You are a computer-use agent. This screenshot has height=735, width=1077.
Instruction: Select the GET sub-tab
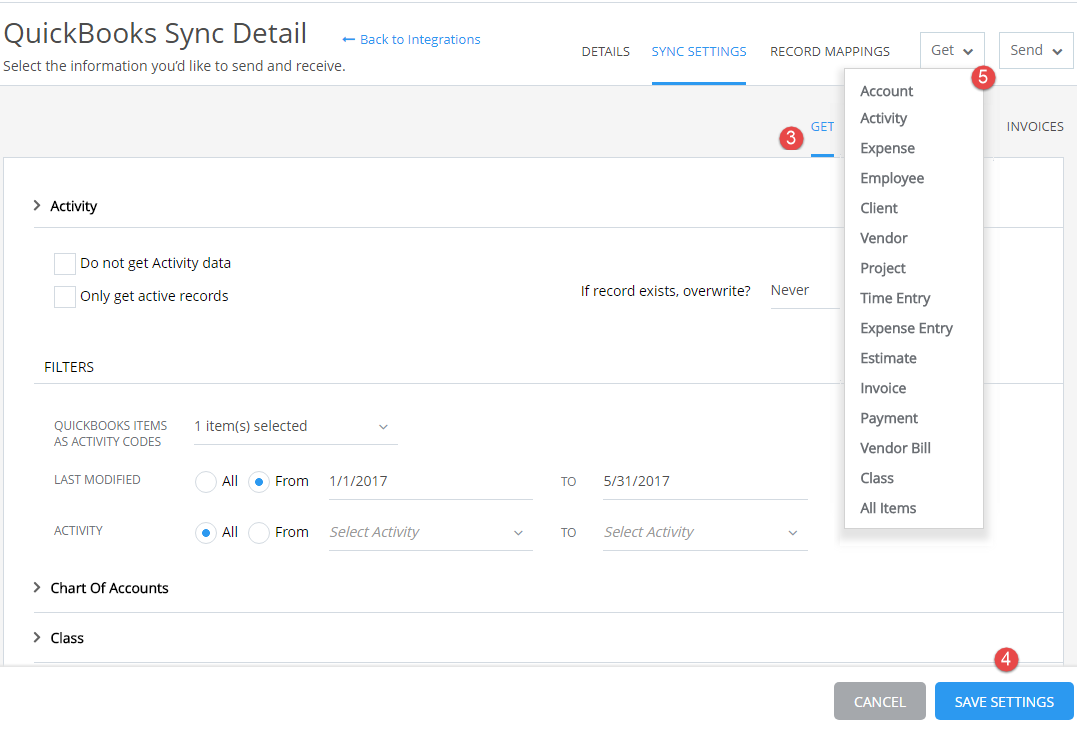(x=822, y=126)
